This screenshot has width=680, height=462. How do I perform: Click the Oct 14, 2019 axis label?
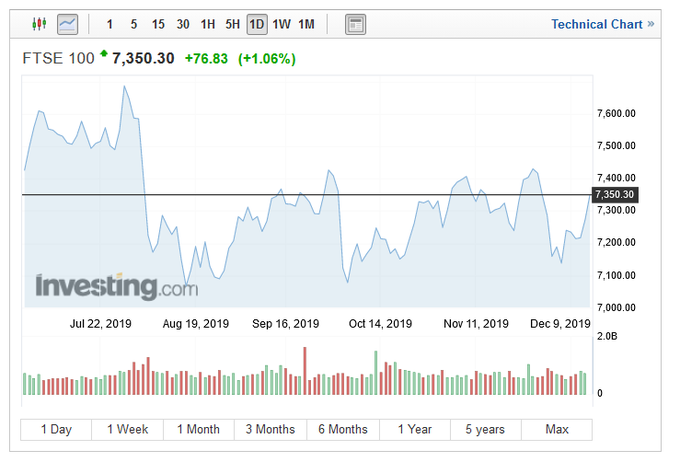[380, 324]
